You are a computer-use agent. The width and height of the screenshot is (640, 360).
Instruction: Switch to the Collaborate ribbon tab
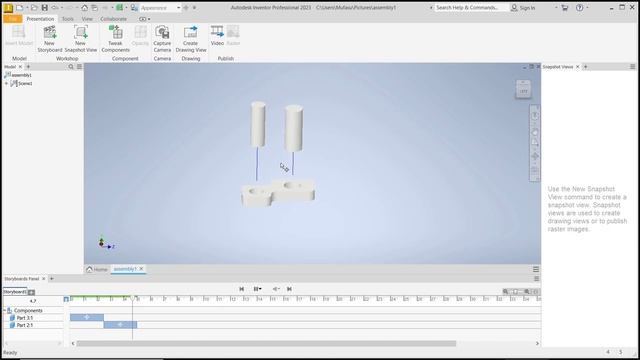pyautogui.click(x=113, y=19)
